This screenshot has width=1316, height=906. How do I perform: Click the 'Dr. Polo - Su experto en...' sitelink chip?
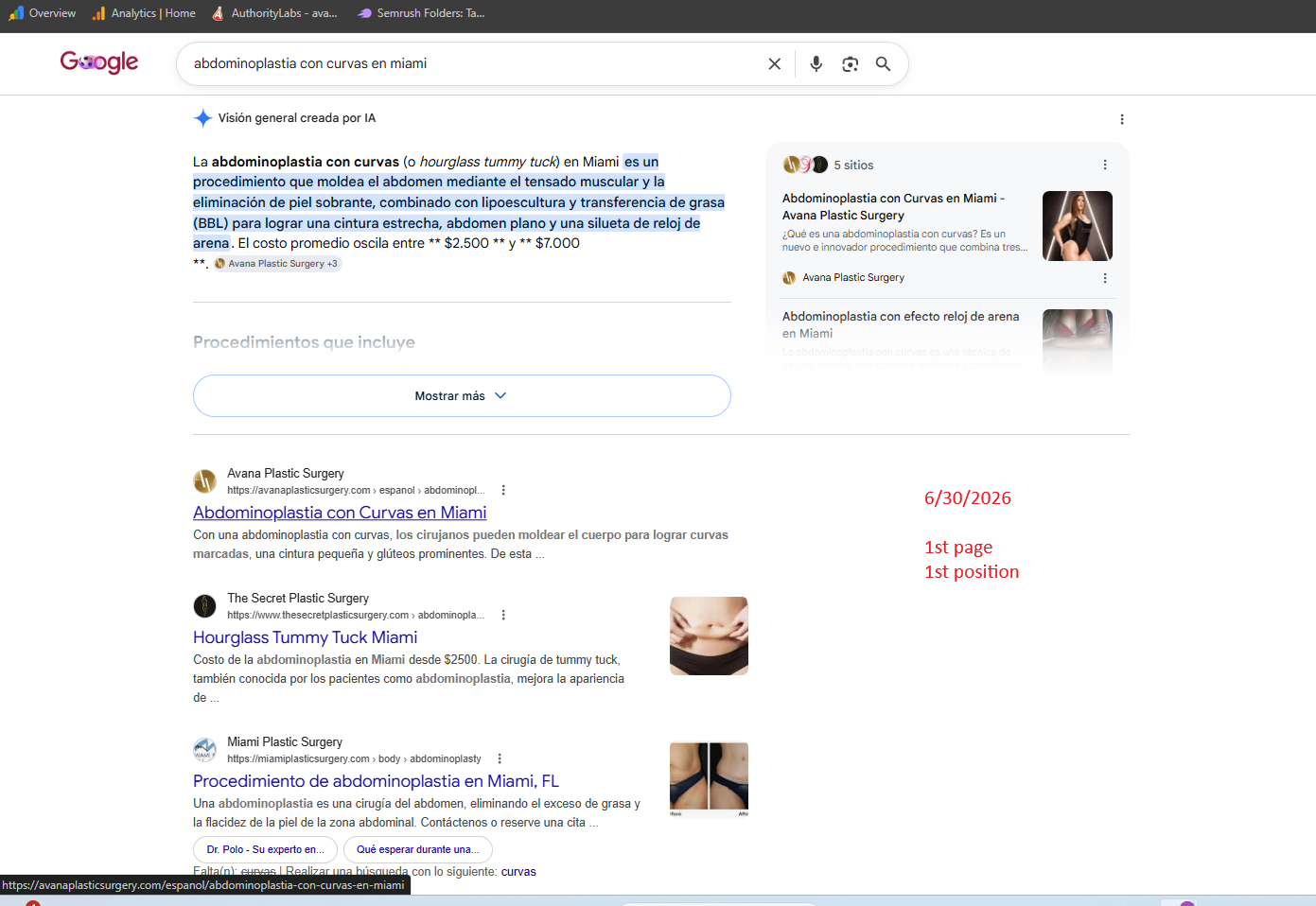(x=265, y=849)
